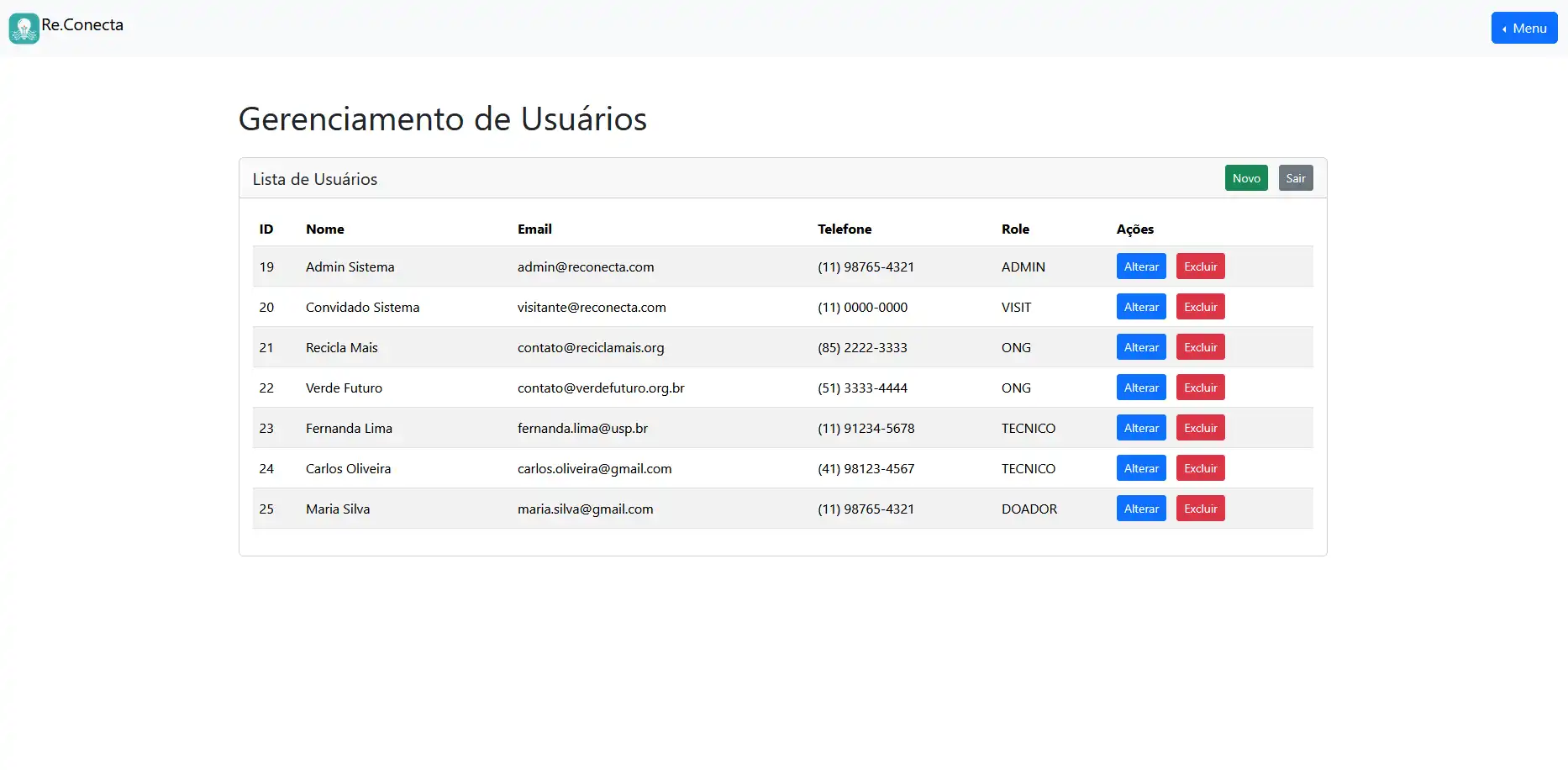The width and height of the screenshot is (1568, 770).
Task: Click the Re.Conecta brand text
Action: 82,25
